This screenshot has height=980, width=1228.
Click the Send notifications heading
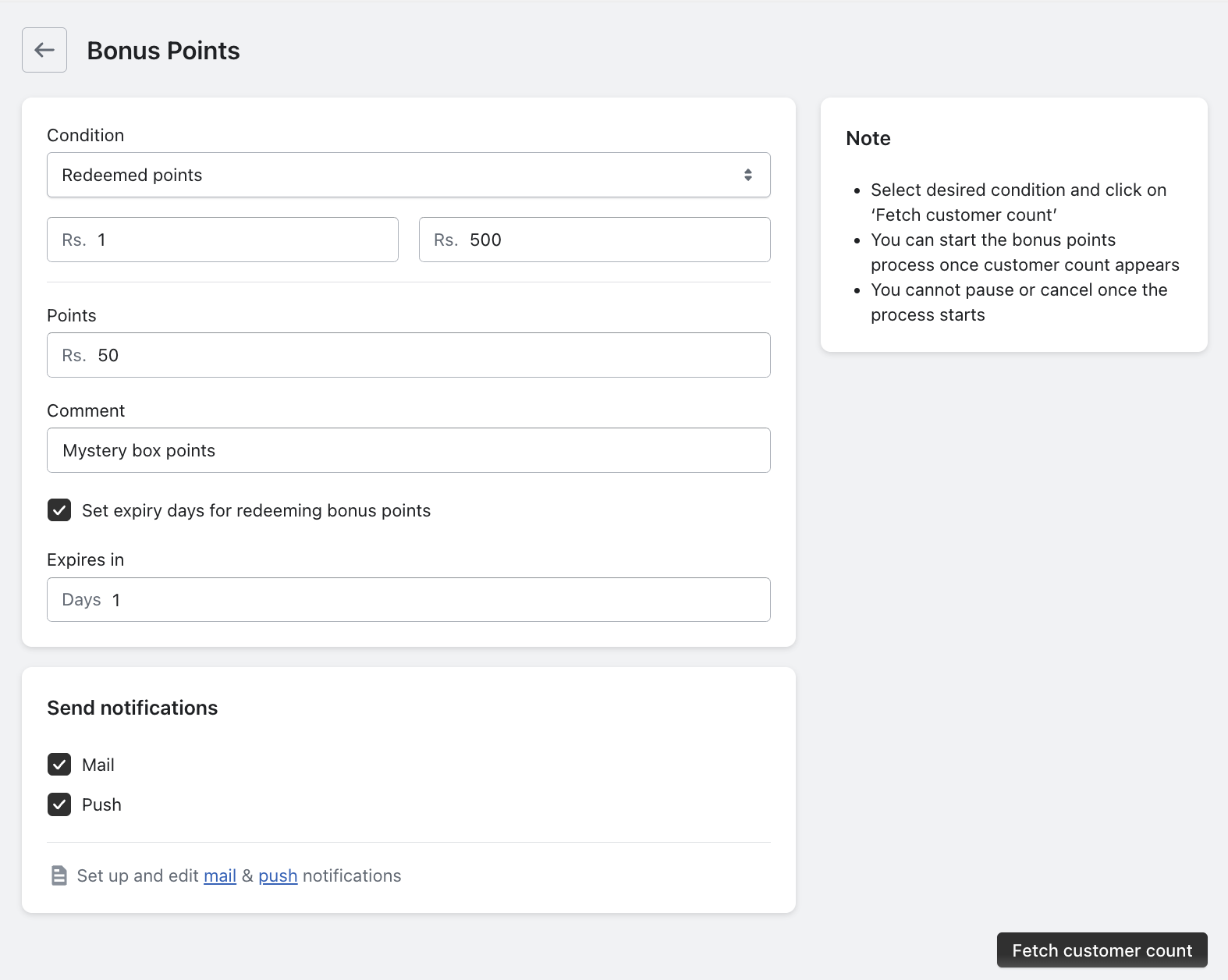(133, 708)
